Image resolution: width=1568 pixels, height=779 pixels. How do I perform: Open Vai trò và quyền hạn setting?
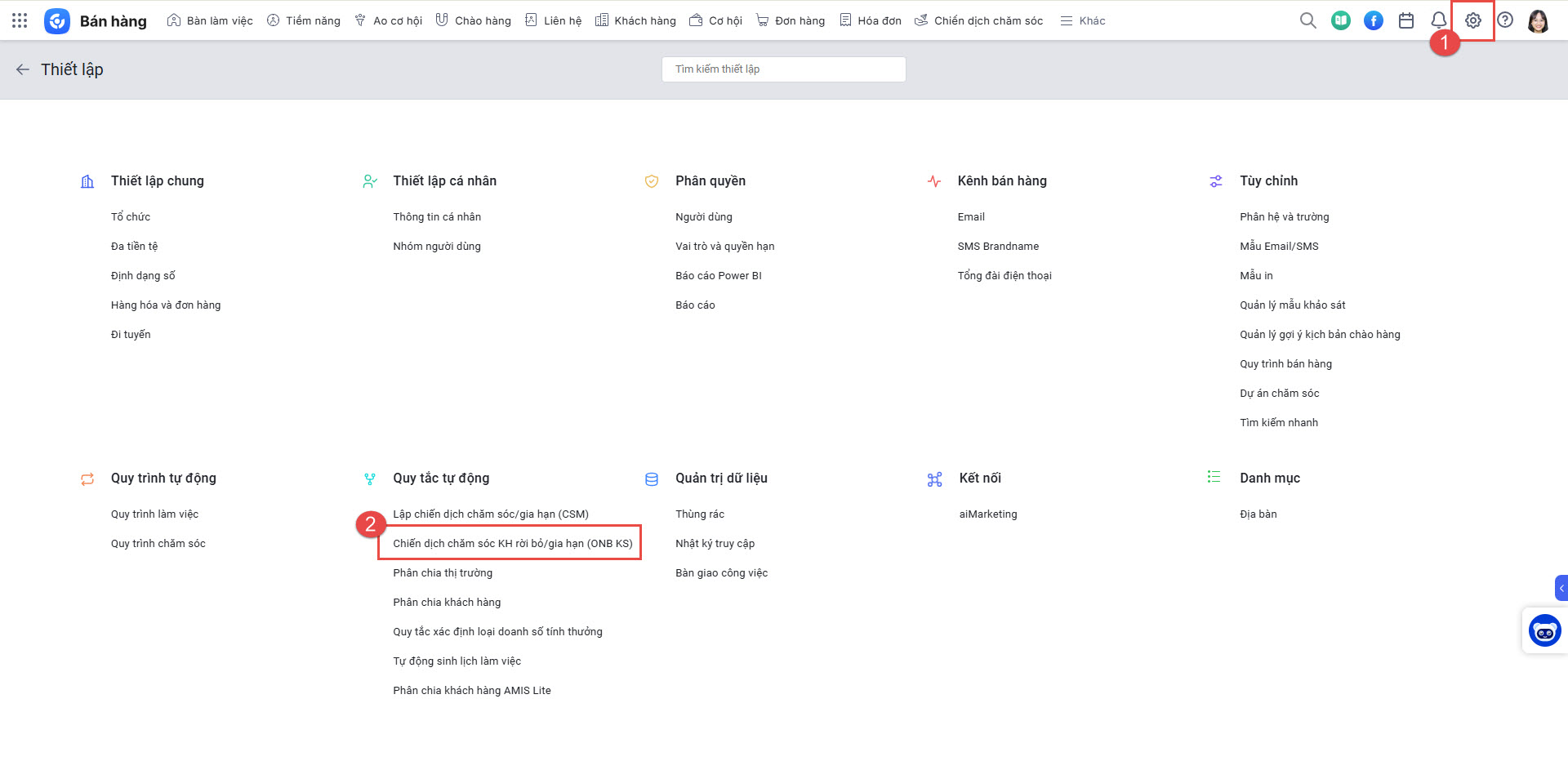click(x=724, y=246)
